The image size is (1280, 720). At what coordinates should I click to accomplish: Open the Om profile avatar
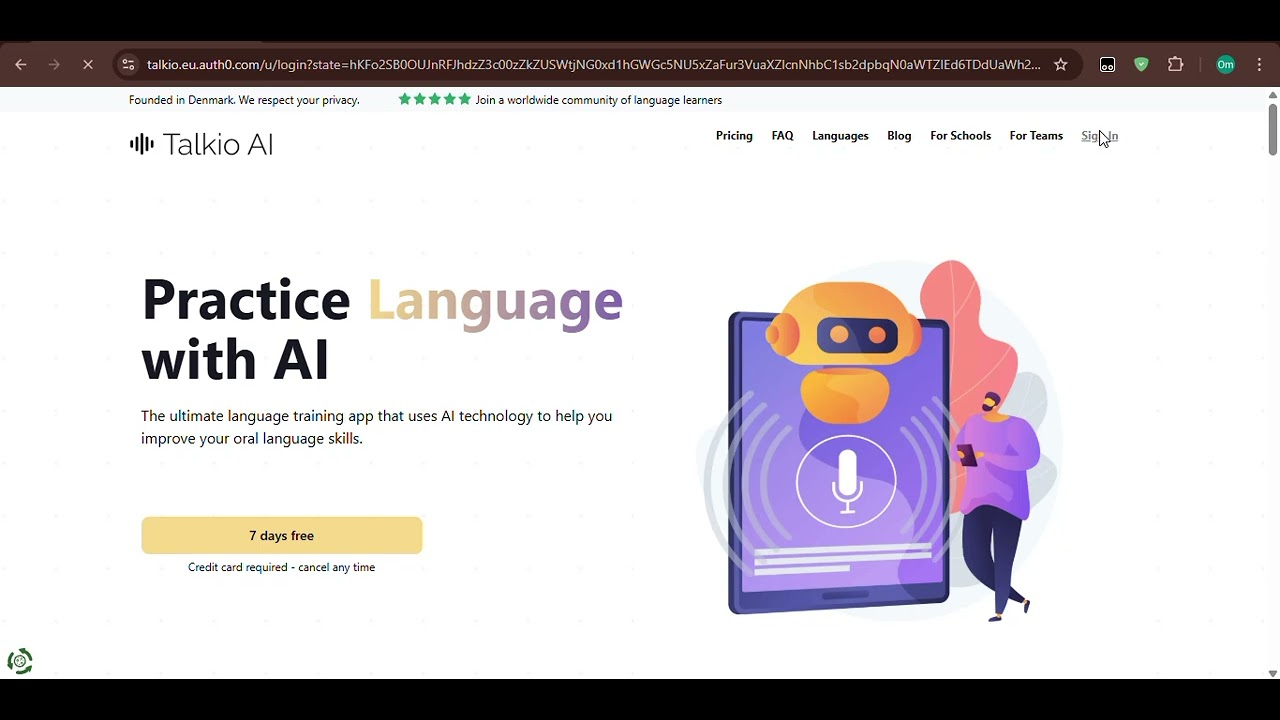(1226, 65)
